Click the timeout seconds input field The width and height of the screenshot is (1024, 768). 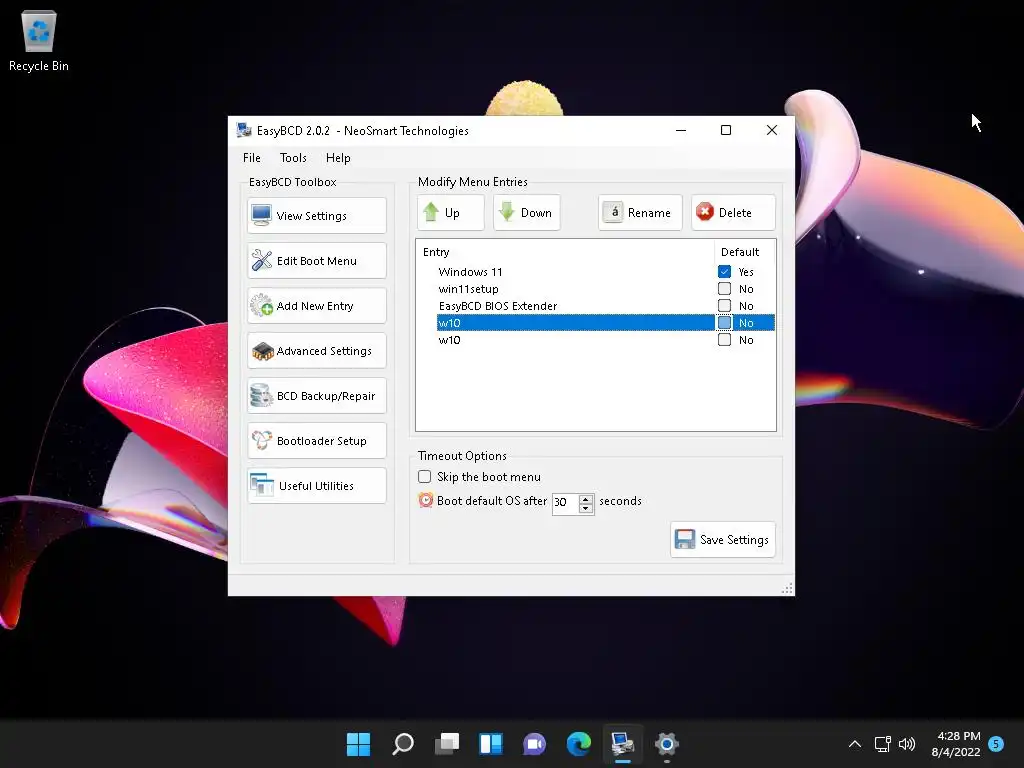pyautogui.click(x=566, y=502)
